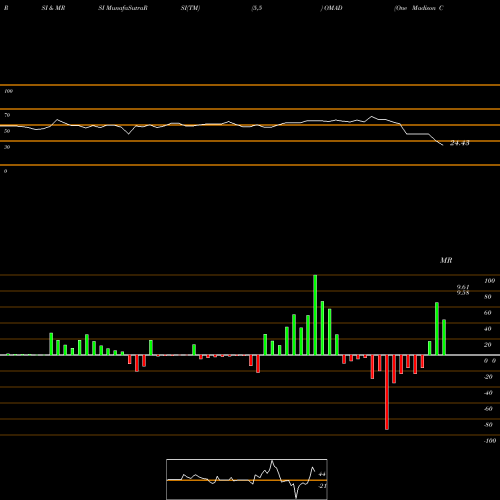
Task: Click the 60 label on MR axis
Action: [488, 313]
